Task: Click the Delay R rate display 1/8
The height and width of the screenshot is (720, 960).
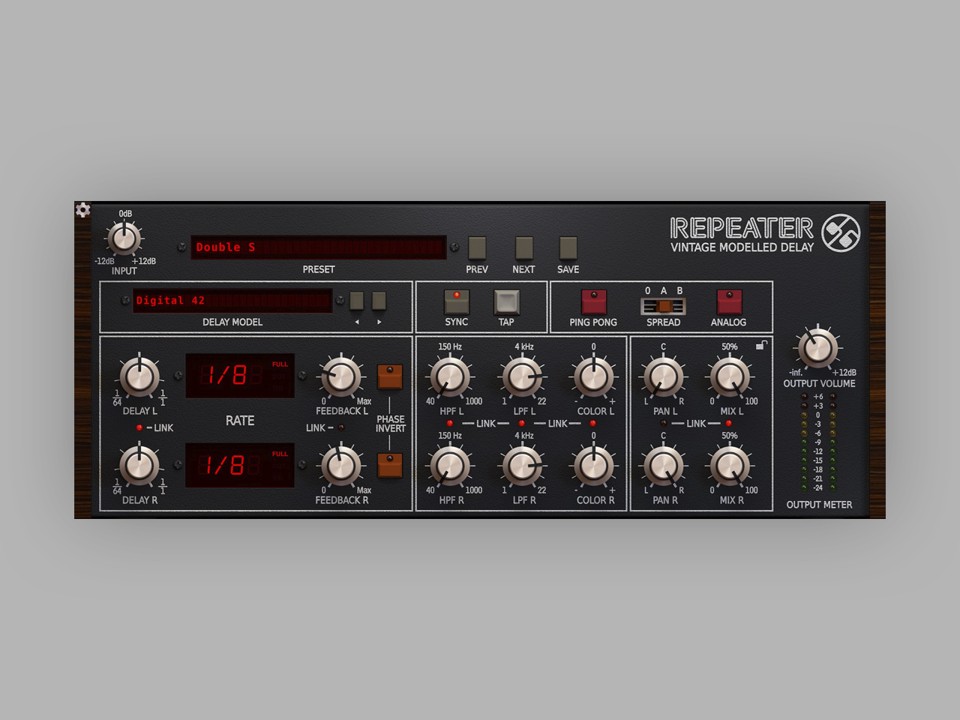Action: [x=240, y=465]
